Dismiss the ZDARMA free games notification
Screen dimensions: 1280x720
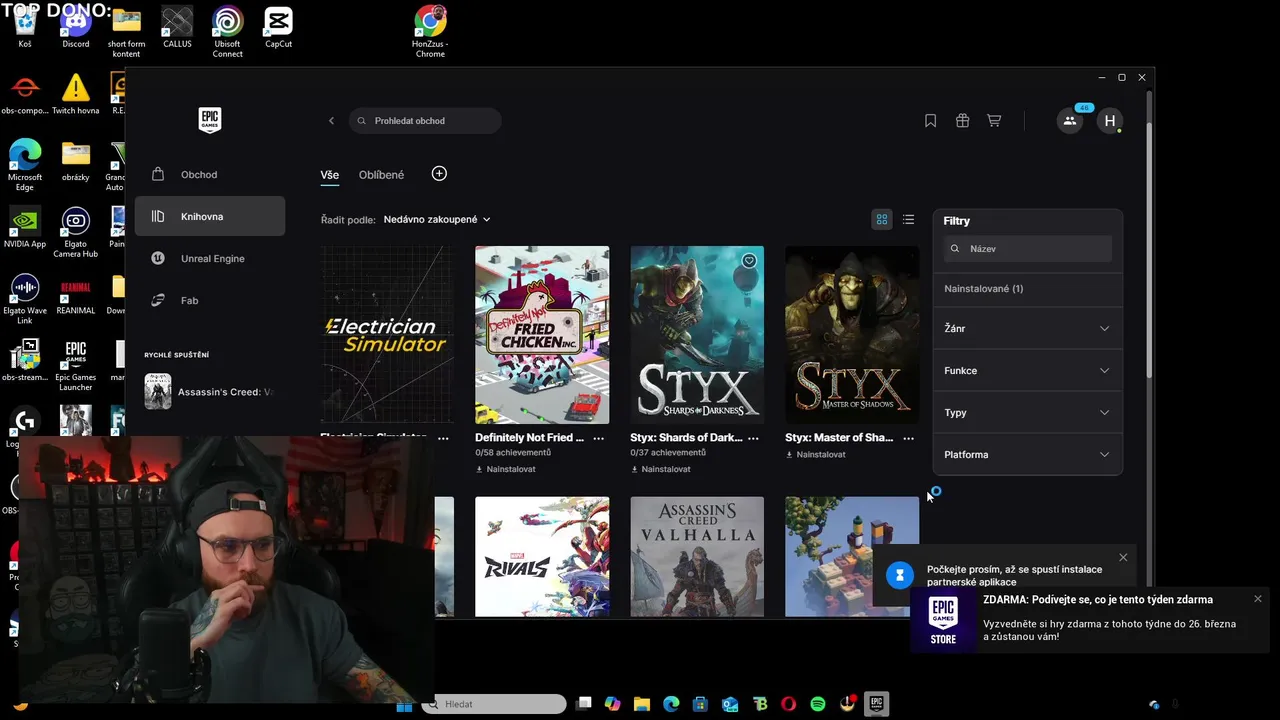(1258, 599)
